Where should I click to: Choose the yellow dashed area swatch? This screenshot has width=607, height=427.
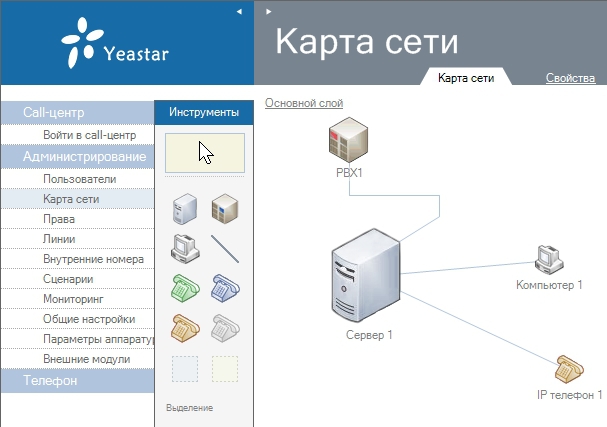pos(225,368)
